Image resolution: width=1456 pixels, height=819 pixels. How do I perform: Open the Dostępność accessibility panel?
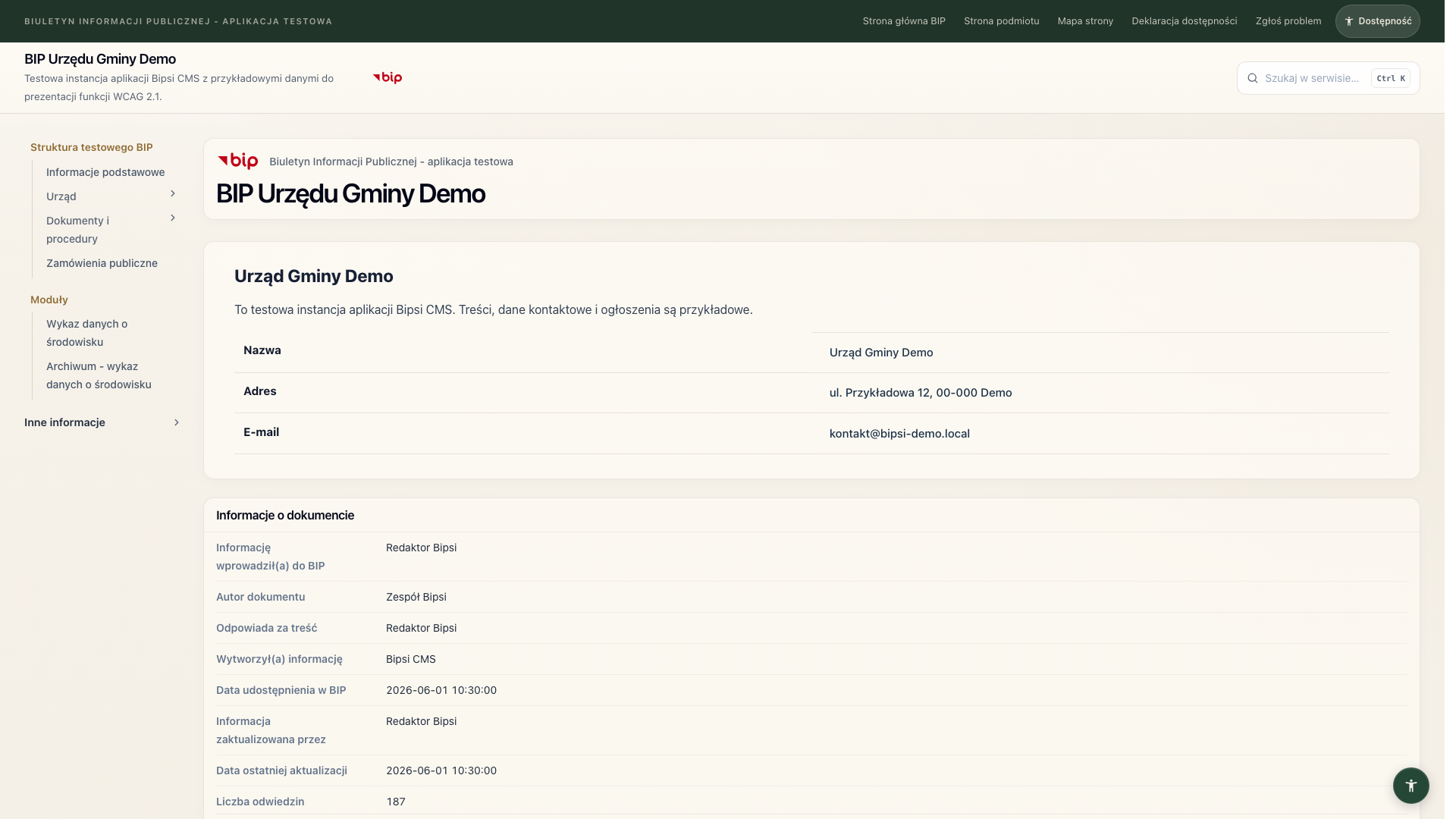click(x=1377, y=21)
